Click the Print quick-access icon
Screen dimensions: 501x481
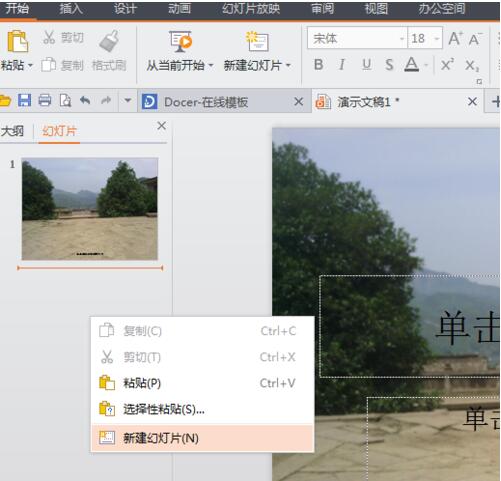coord(45,100)
